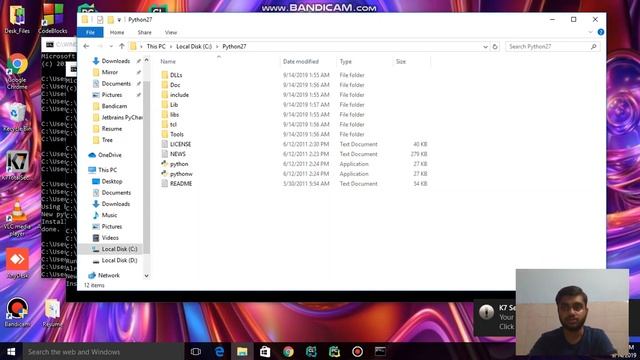Click the Properties quick access toolbar icon

click(100, 19)
